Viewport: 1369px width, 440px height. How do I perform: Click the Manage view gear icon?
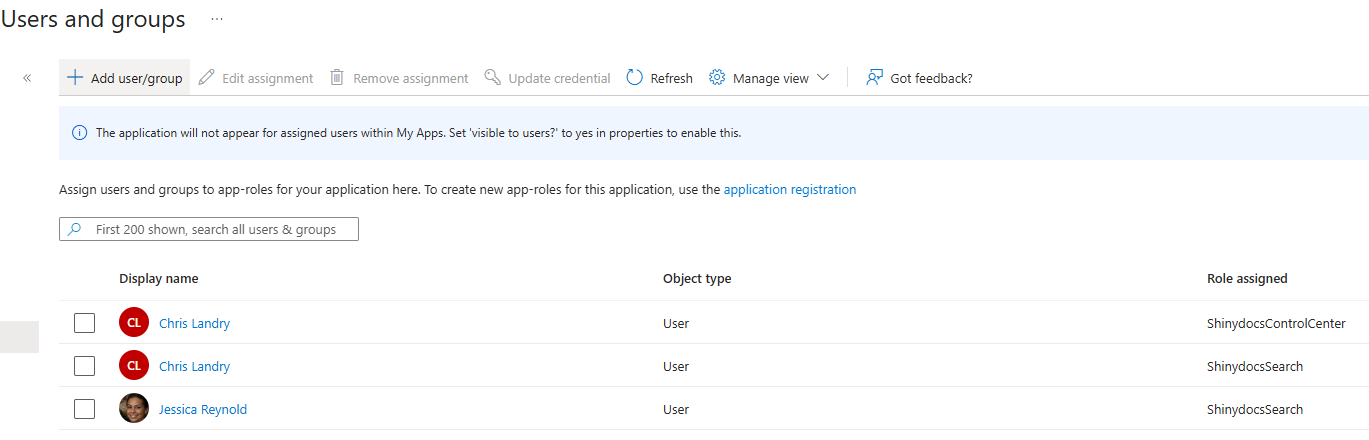coord(717,78)
